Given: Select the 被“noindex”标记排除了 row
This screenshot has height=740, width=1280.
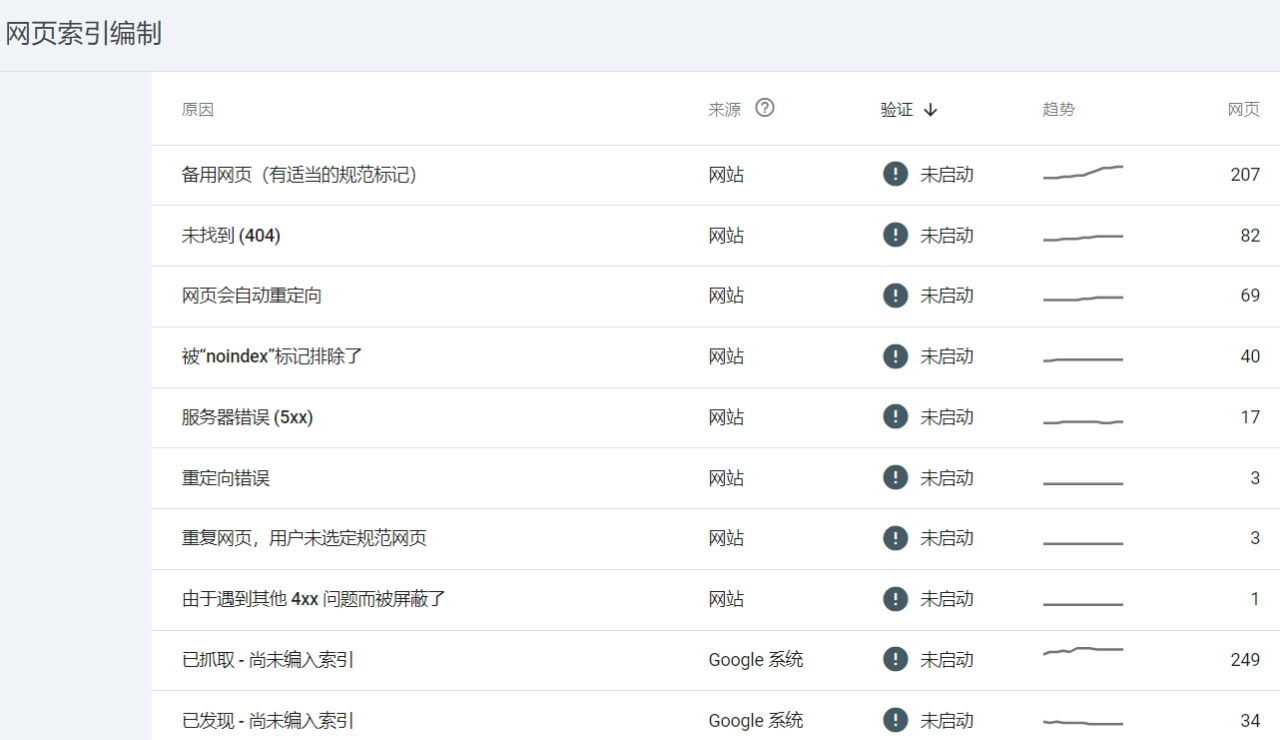Looking at the screenshot, I should tap(272, 357).
